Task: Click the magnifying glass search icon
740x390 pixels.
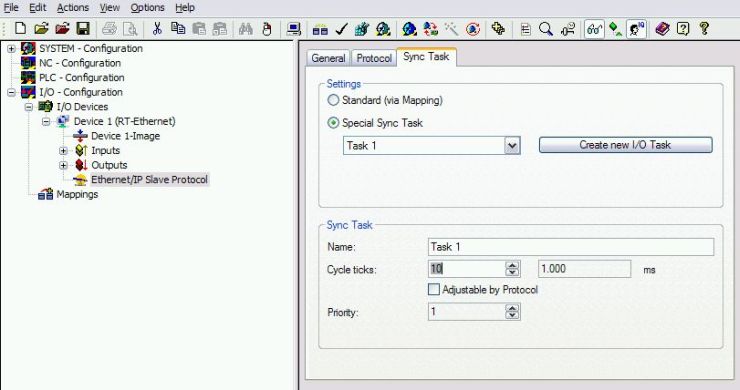Action: pyautogui.click(x=546, y=29)
